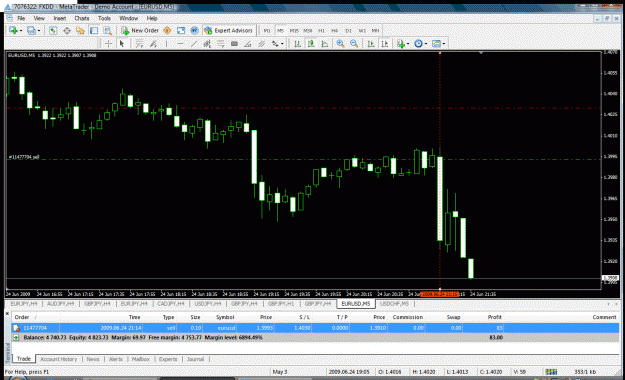
Task: Toggle full screen mode icon
Action: click(181, 31)
